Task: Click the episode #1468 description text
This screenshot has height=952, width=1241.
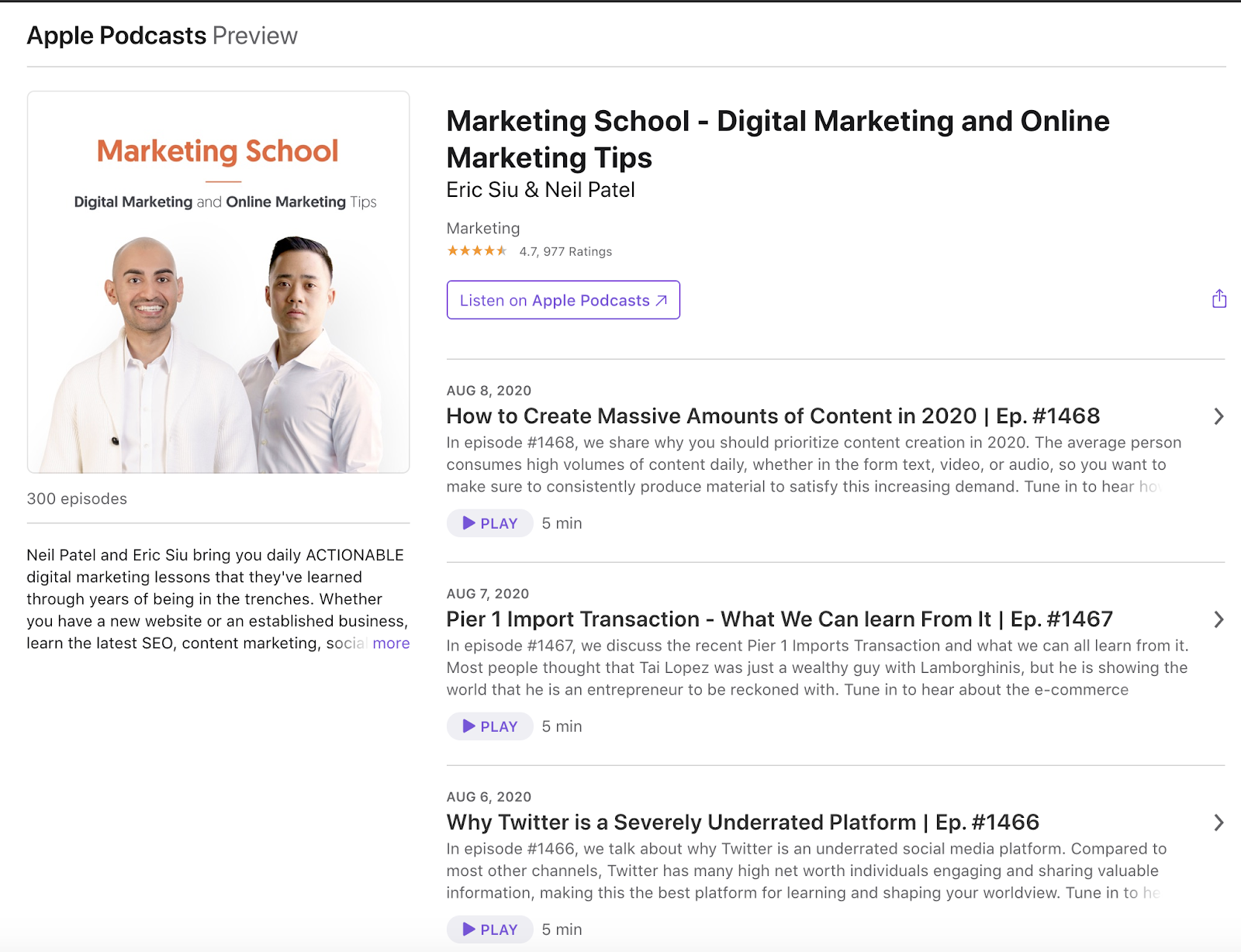Action: point(814,464)
